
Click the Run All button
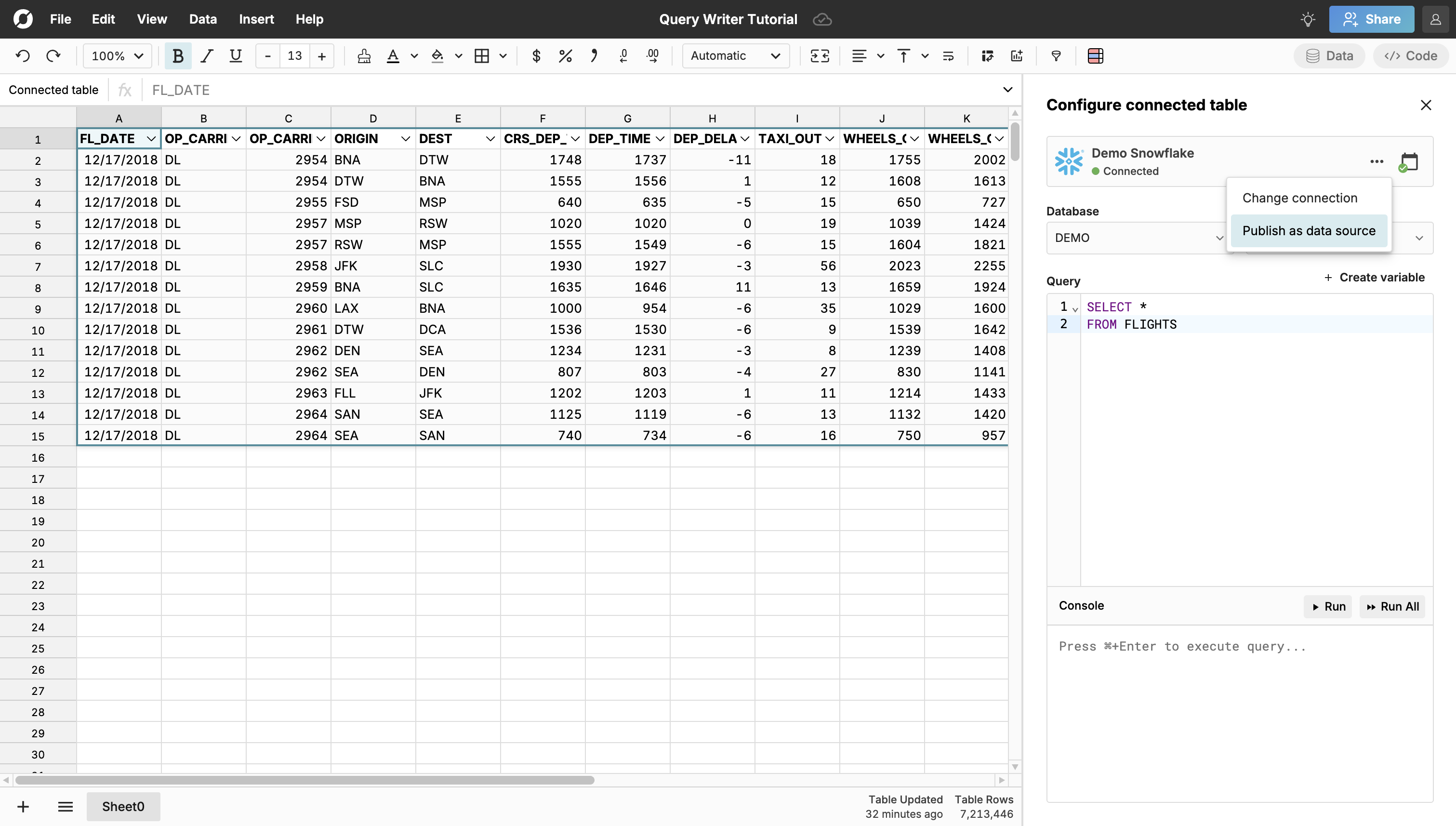click(1392, 606)
